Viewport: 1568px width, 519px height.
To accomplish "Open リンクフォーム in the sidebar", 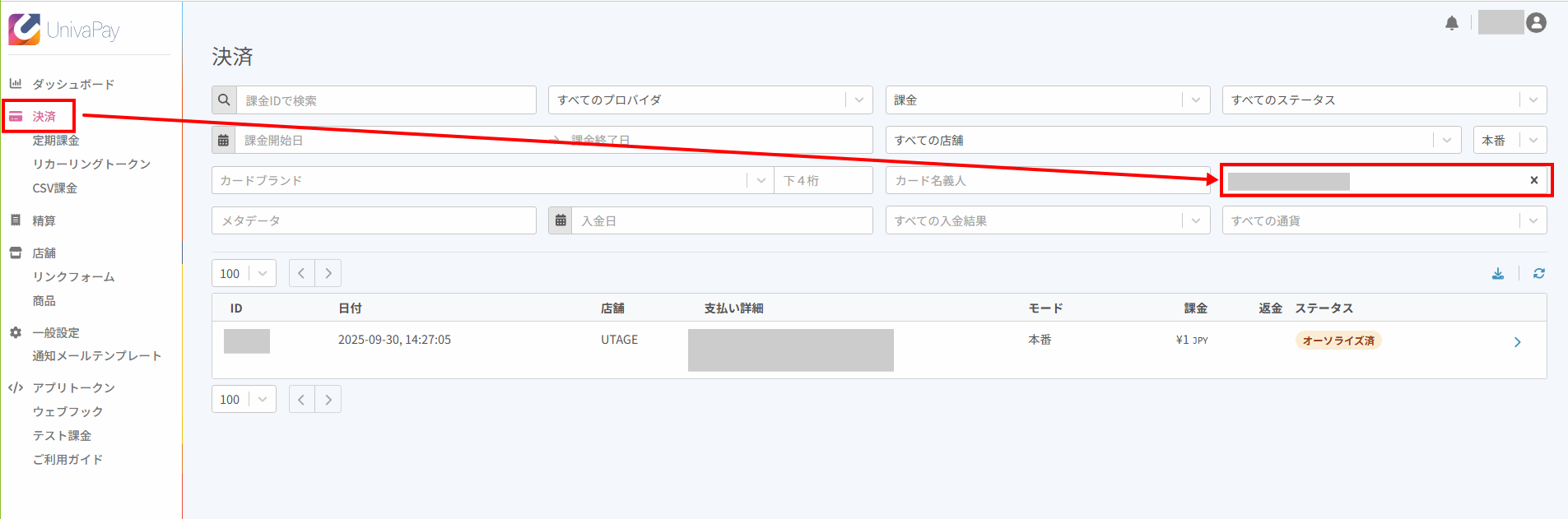I will 73,277.
